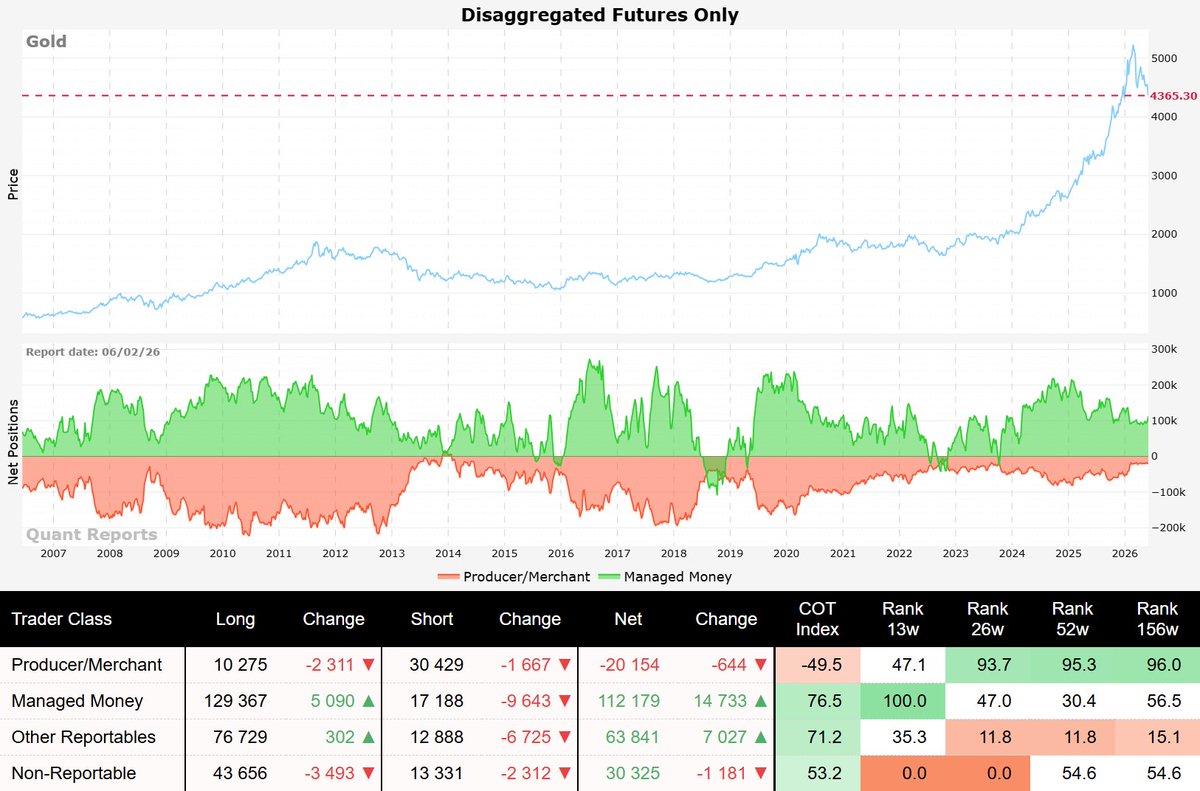1200x791 pixels.
Task: Click the red down arrow beside -6 725
Action: (566, 737)
